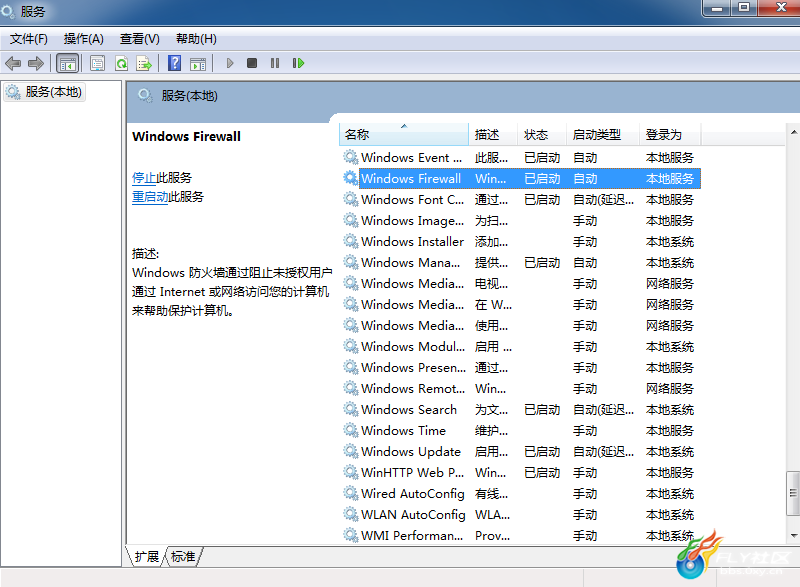Image resolution: width=800 pixels, height=587 pixels.
Task: Click the 停止 service link
Action: [144, 178]
